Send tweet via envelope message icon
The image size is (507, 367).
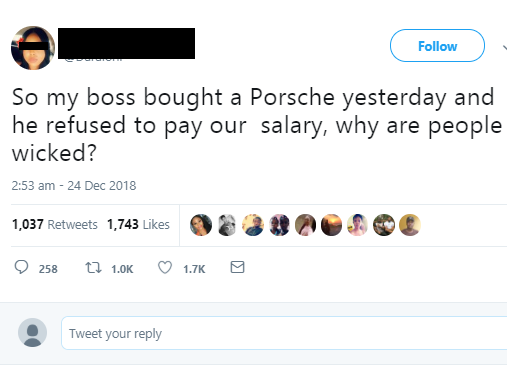237,267
